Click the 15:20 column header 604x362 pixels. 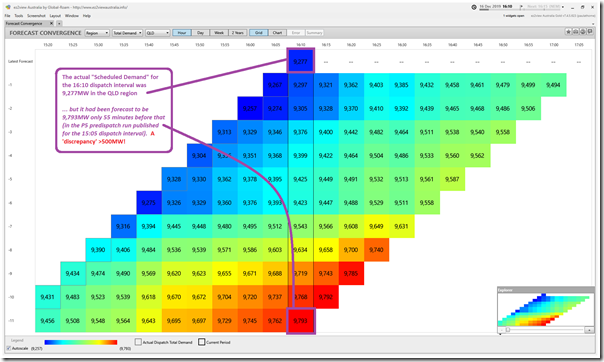48,45
